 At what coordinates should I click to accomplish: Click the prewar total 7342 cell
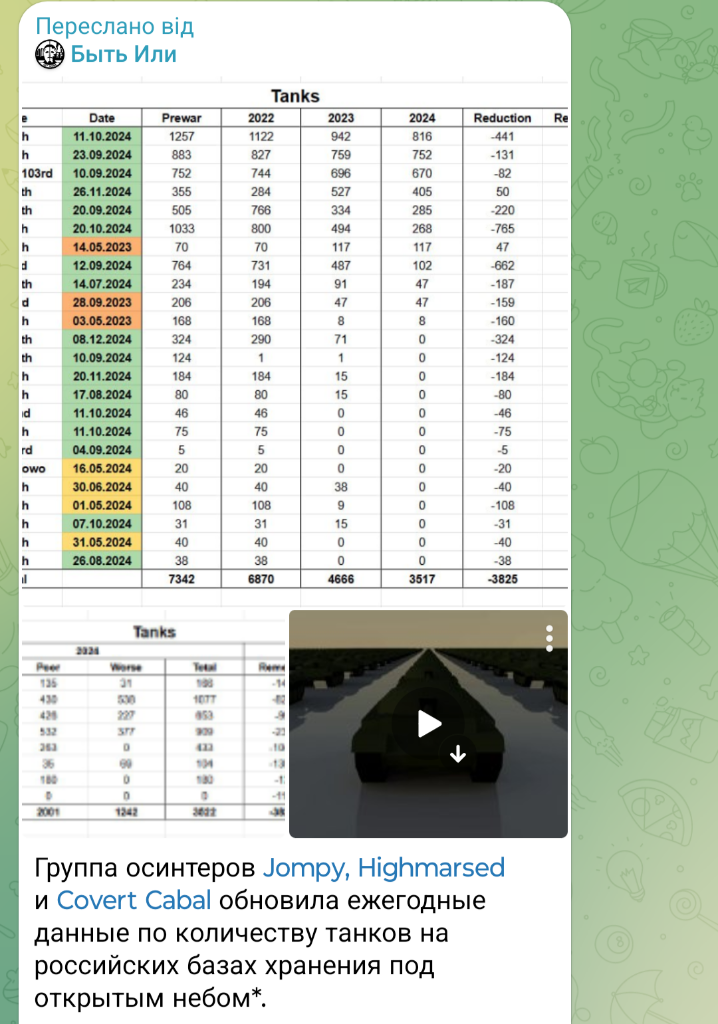(x=181, y=579)
